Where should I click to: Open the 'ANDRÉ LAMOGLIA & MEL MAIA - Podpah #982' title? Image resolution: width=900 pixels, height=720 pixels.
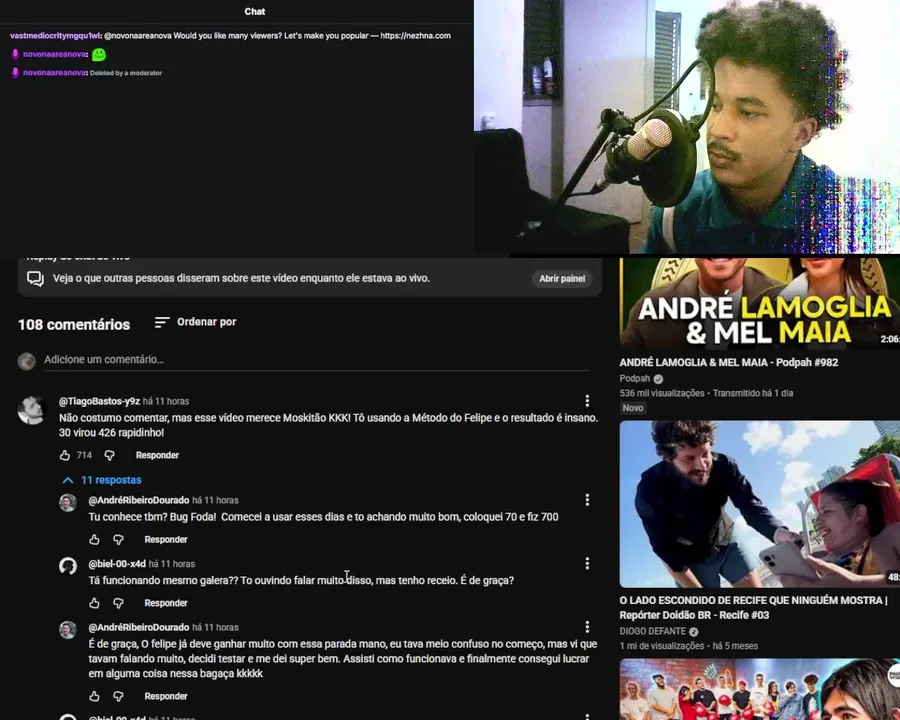point(728,362)
